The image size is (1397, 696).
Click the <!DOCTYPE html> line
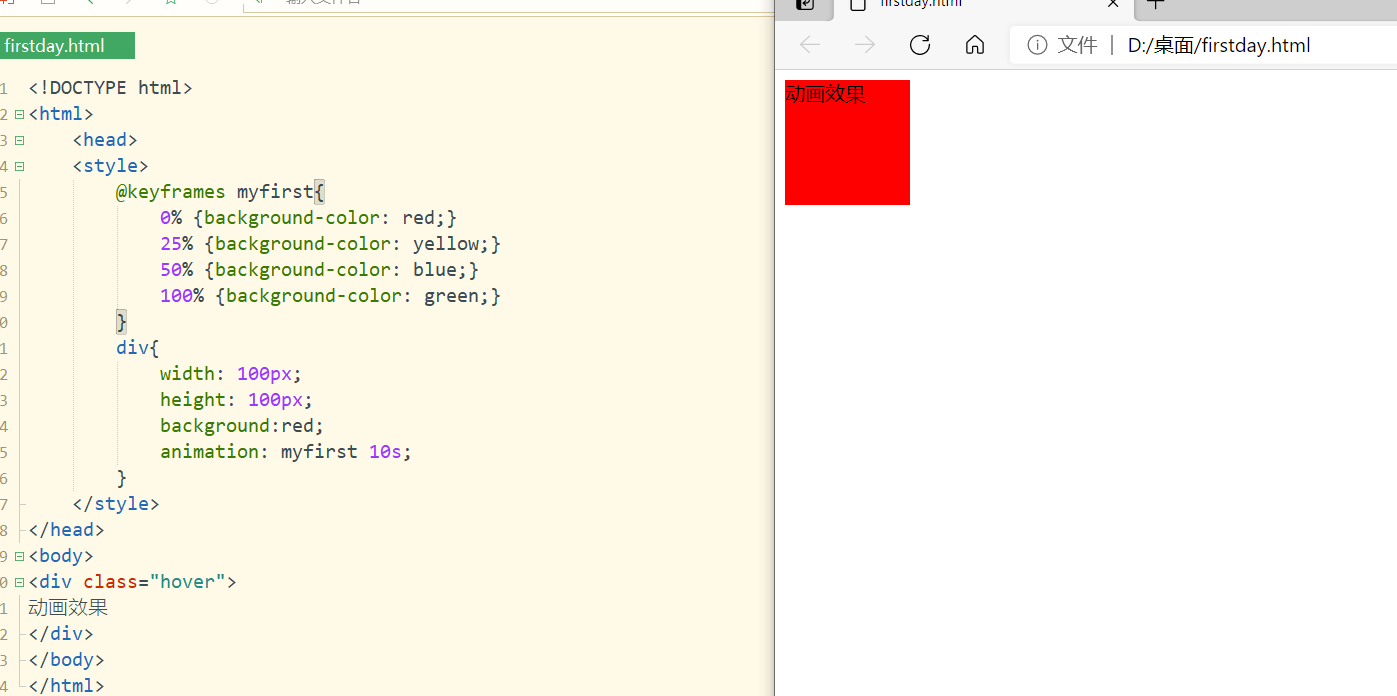tap(110, 88)
